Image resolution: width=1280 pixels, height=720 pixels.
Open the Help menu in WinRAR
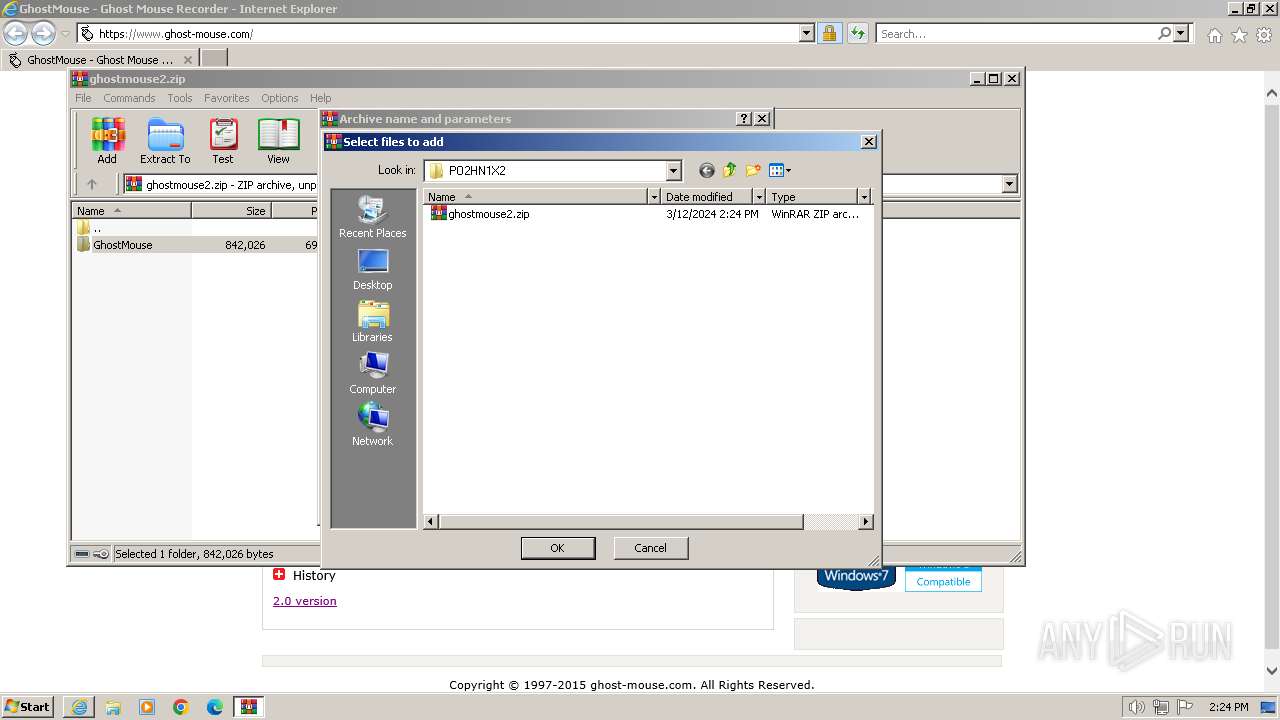[x=320, y=98]
